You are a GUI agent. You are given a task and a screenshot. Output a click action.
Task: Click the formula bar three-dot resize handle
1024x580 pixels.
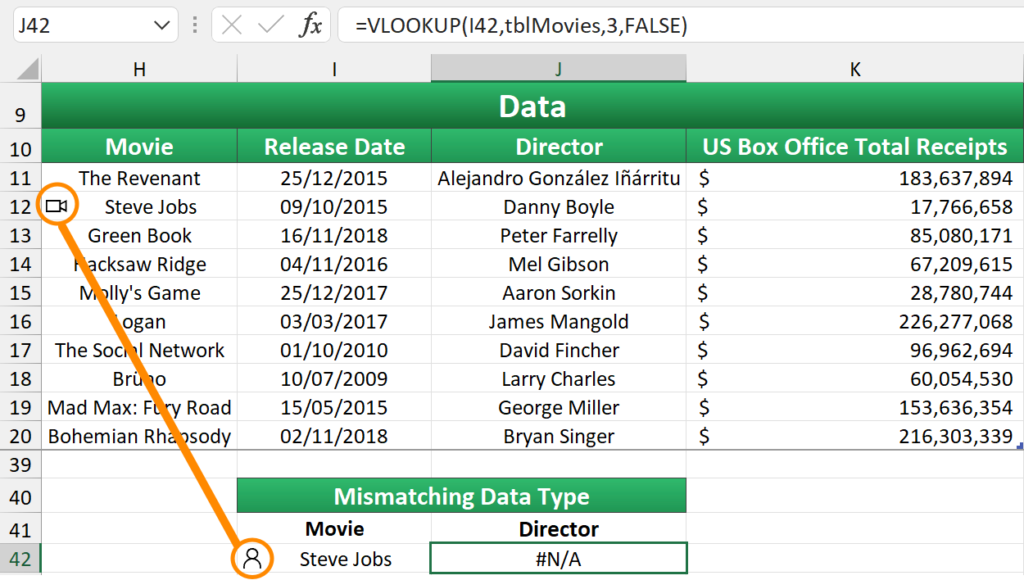[x=194, y=26]
